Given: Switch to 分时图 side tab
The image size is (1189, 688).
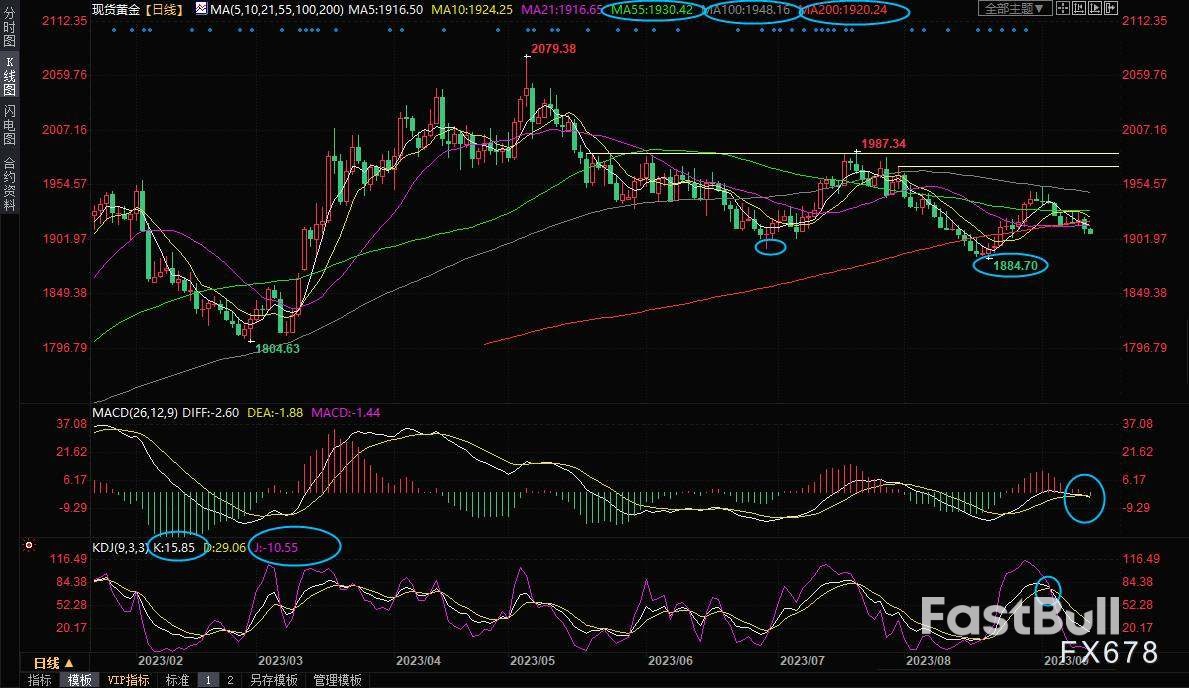Looking at the screenshot, I should pyautogui.click(x=10, y=32).
